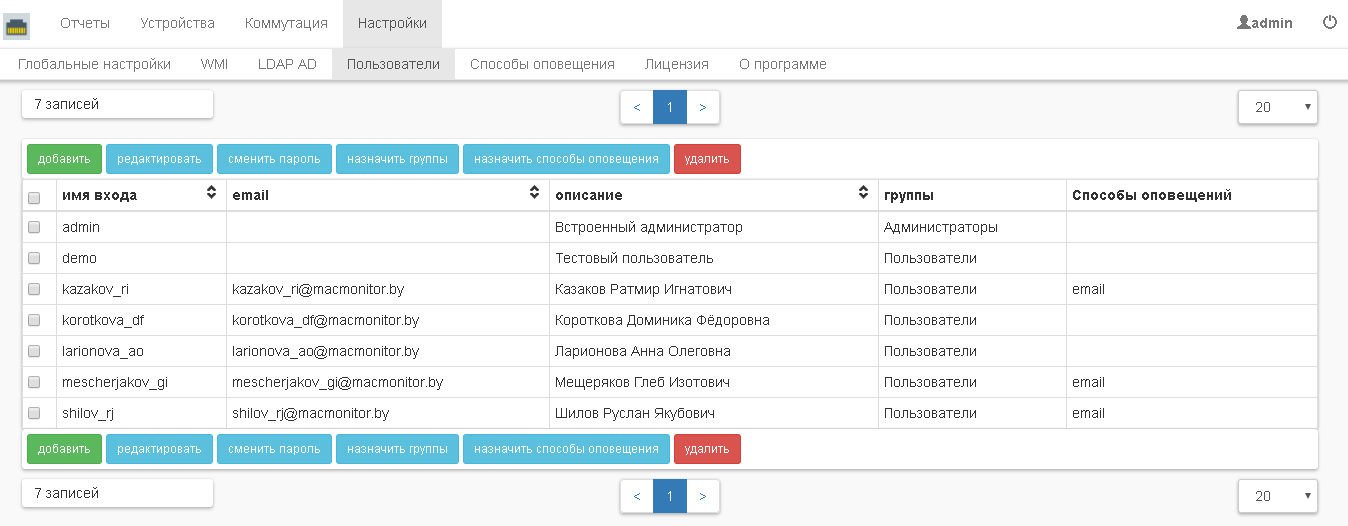This screenshot has width=1348, height=526.
Task: Go to next page in top pagination
Action: [x=703, y=107]
